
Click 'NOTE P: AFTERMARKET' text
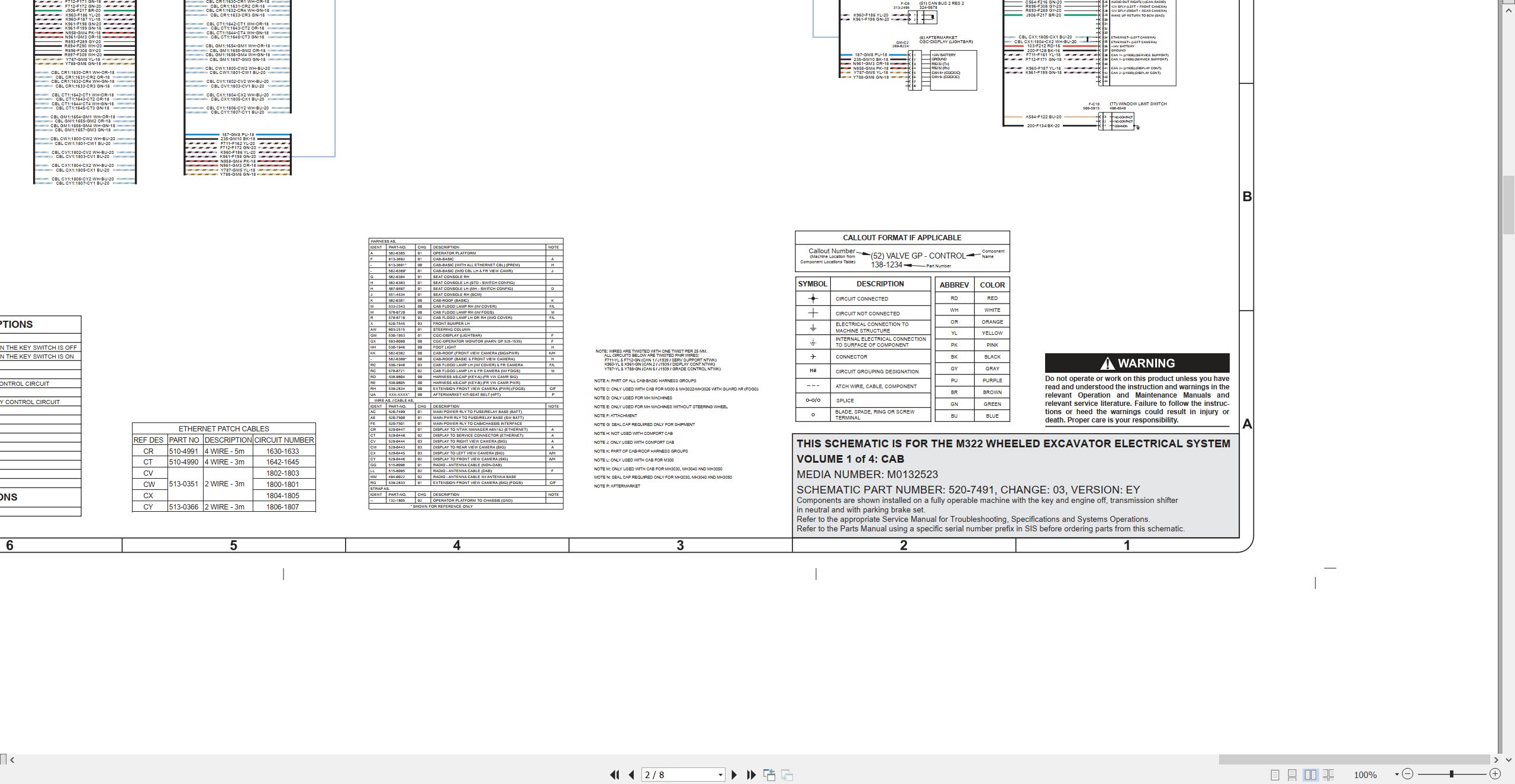[x=617, y=486]
